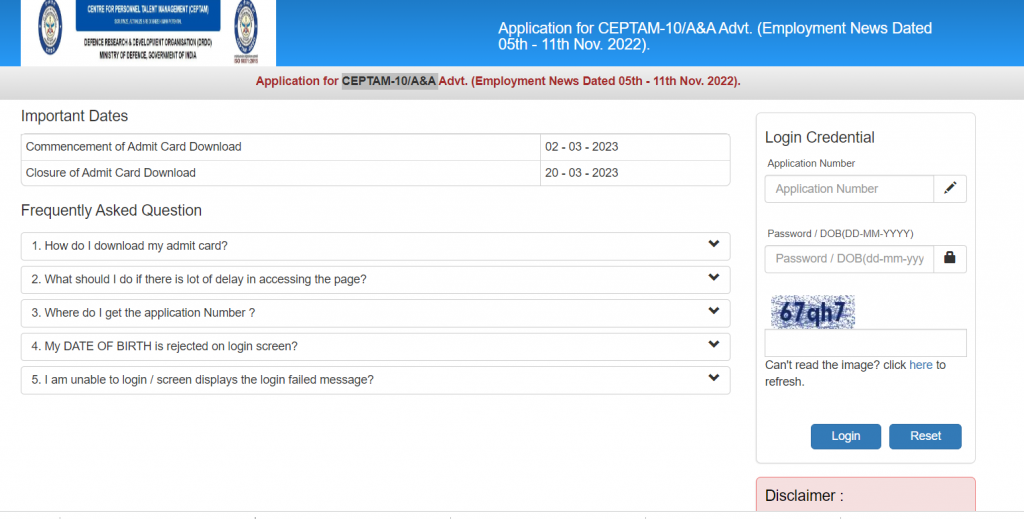This screenshot has width=1024, height=519.
Task: Click the red application announcement headline
Action: 498,82
